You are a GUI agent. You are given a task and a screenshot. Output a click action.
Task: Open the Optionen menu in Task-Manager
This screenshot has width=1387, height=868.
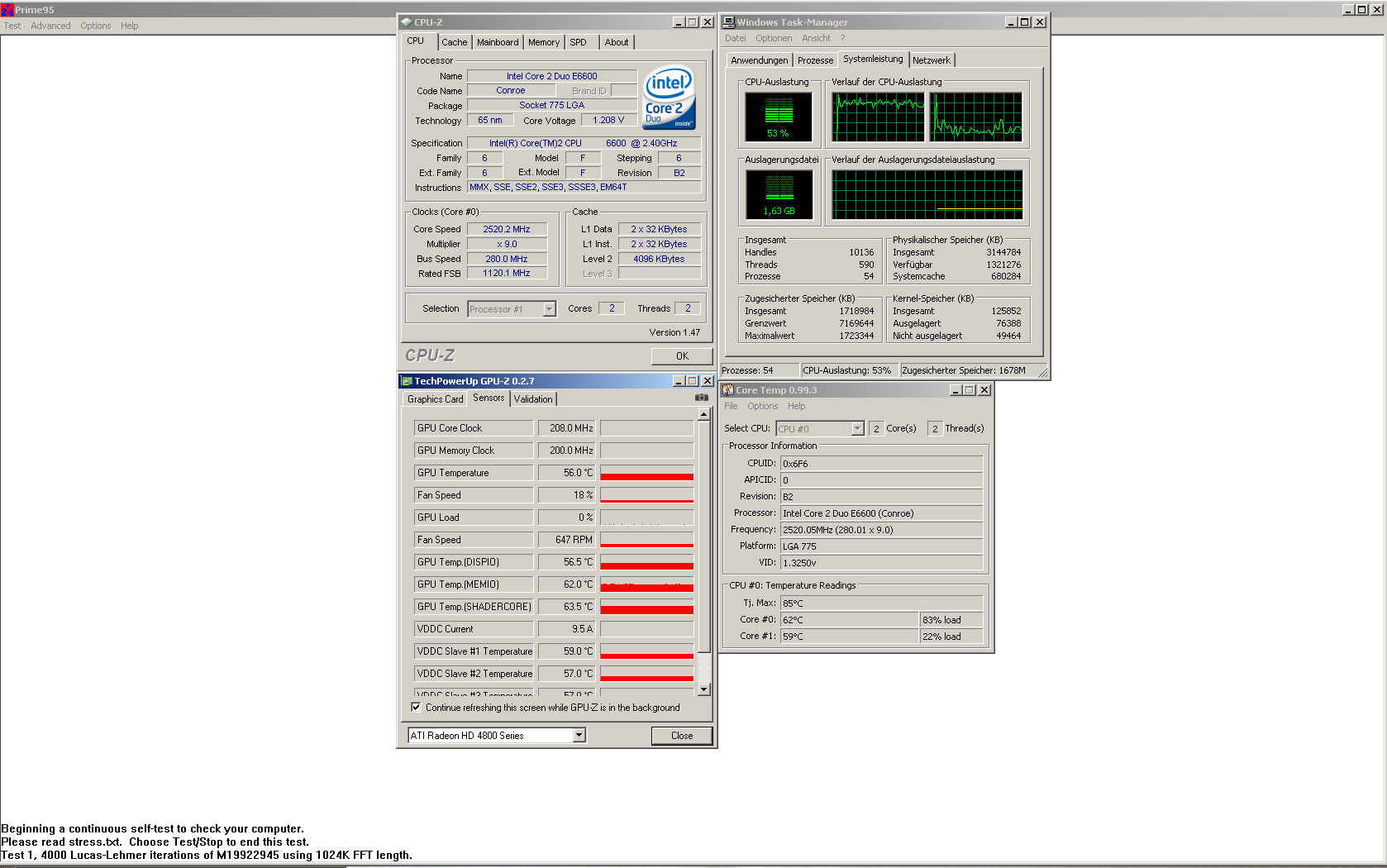pos(774,38)
